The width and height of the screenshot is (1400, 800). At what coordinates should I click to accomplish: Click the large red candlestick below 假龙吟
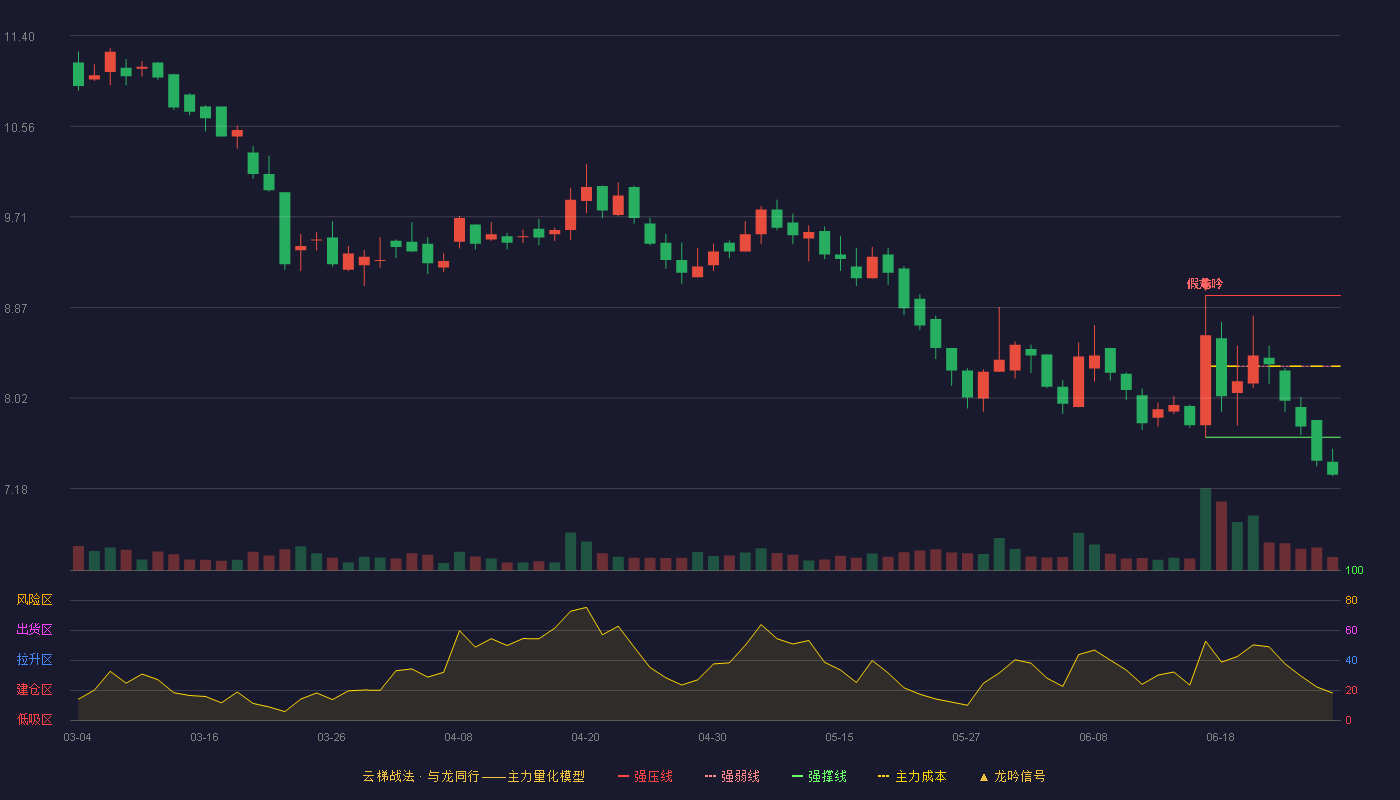1205,380
